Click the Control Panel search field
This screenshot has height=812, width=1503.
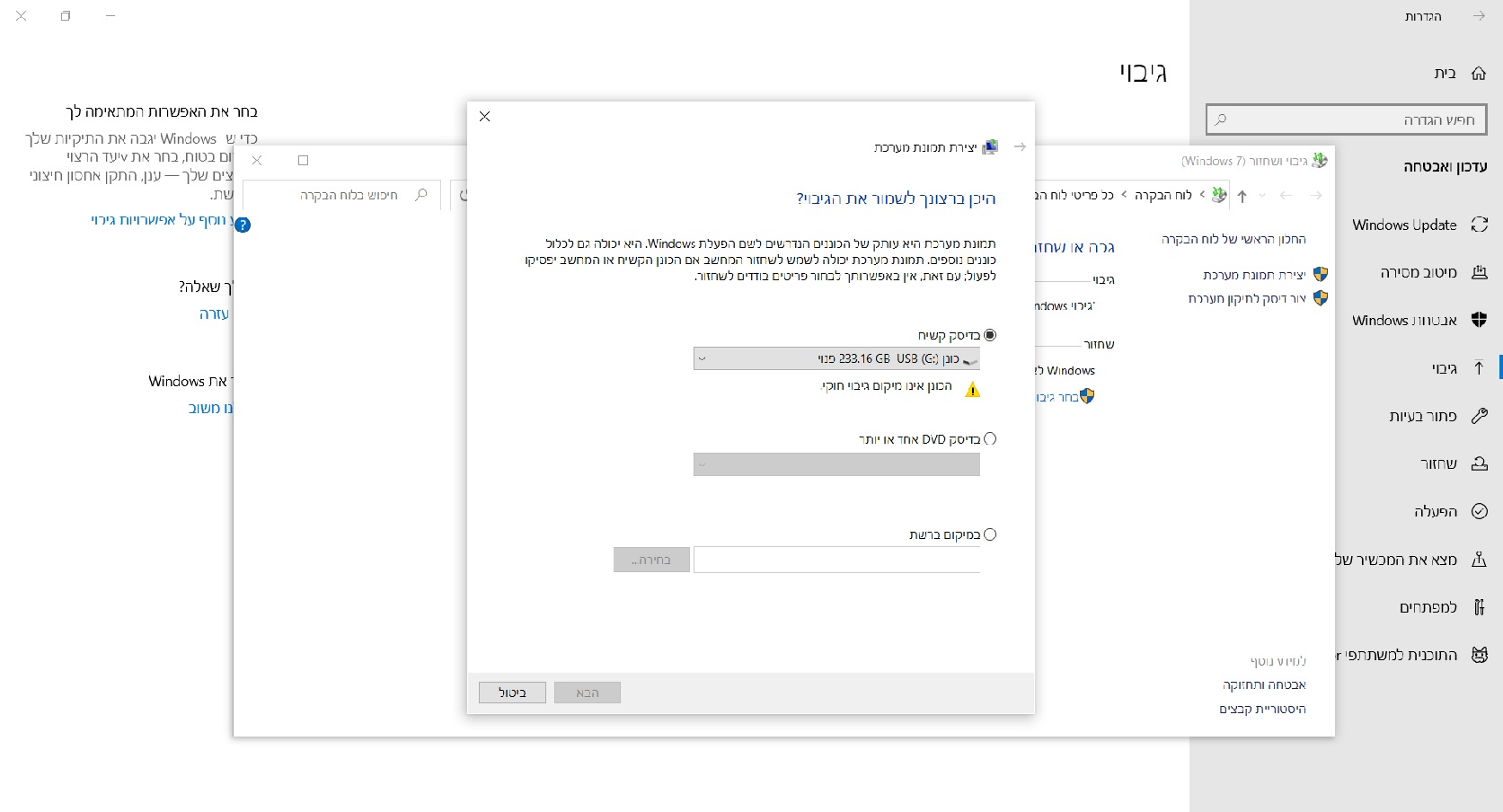(341, 195)
